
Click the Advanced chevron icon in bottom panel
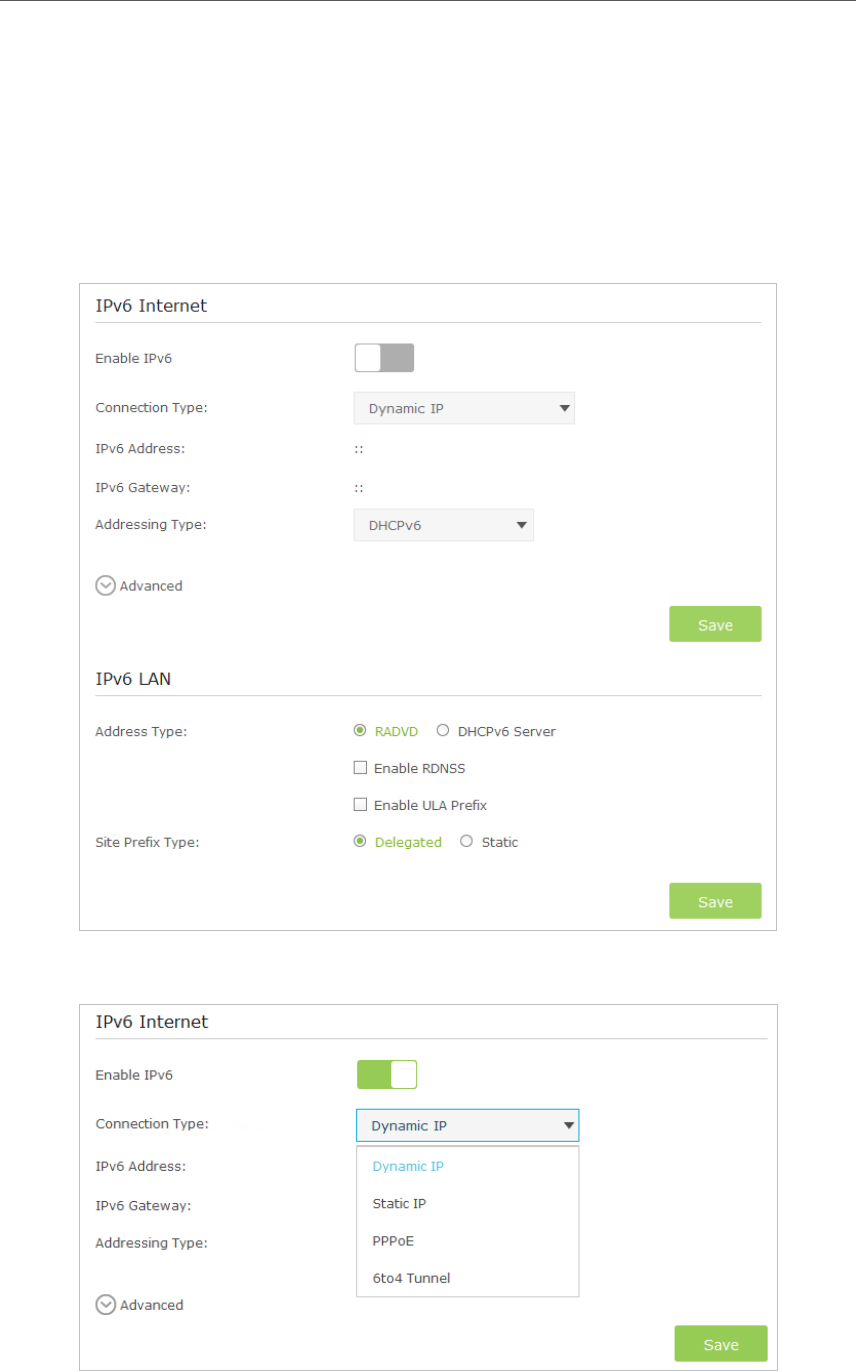coord(106,1304)
